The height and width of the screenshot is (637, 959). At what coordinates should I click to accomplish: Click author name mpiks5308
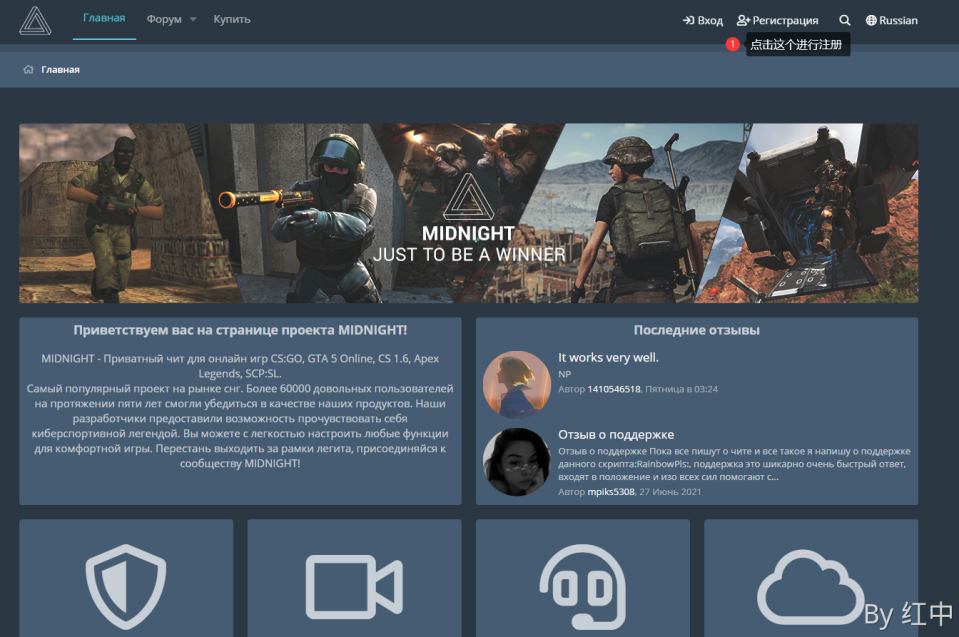(610, 492)
